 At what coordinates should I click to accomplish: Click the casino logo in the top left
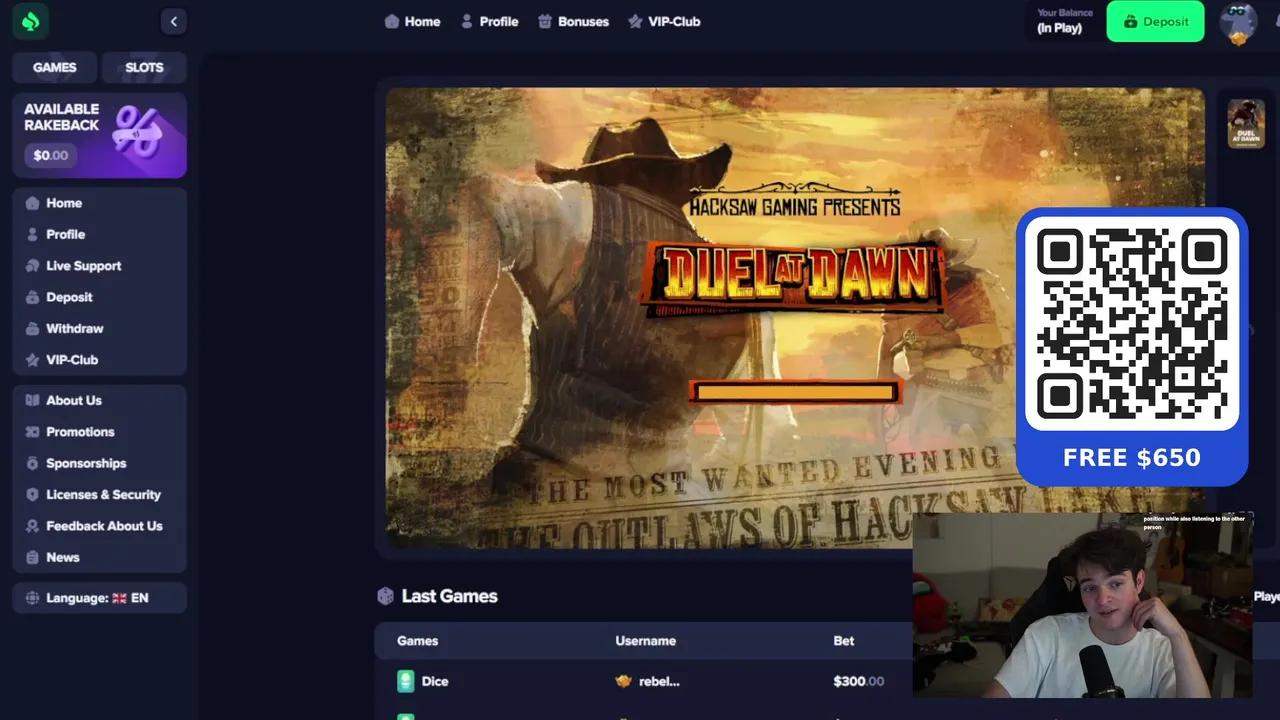(30, 21)
